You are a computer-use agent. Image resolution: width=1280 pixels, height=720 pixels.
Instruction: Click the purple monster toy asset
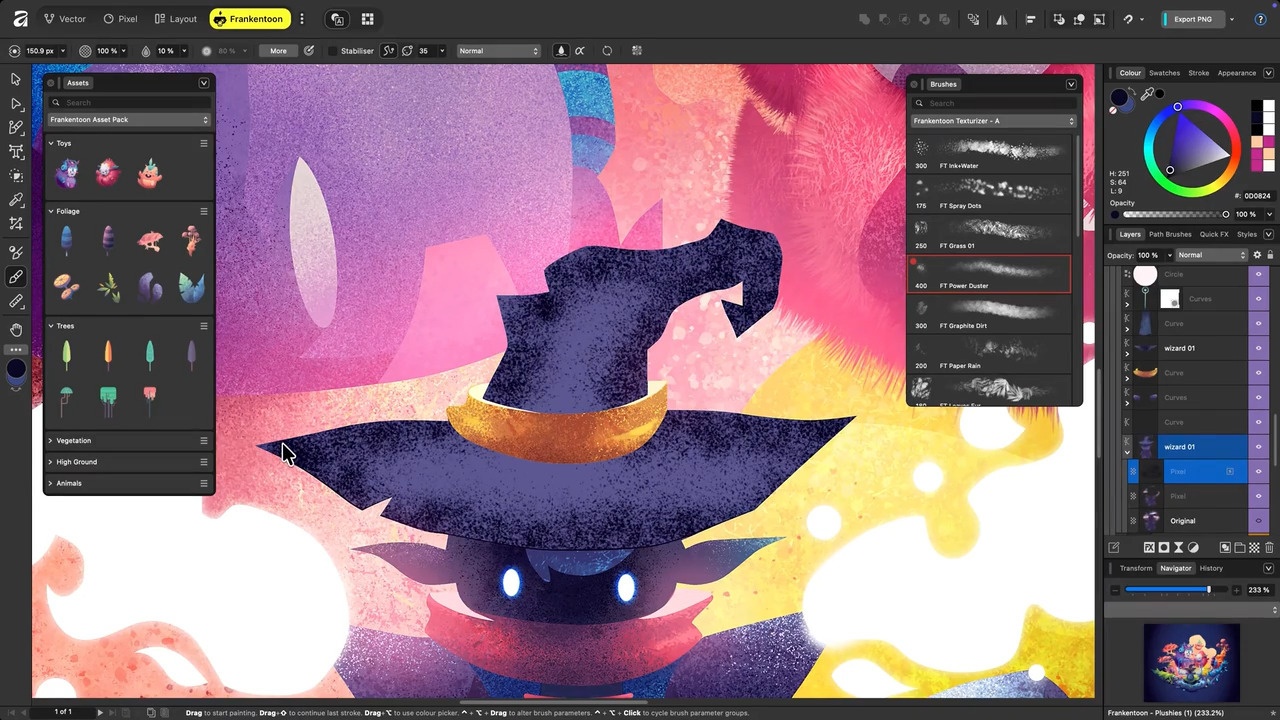pyautogui.click(x=67, y=174)
